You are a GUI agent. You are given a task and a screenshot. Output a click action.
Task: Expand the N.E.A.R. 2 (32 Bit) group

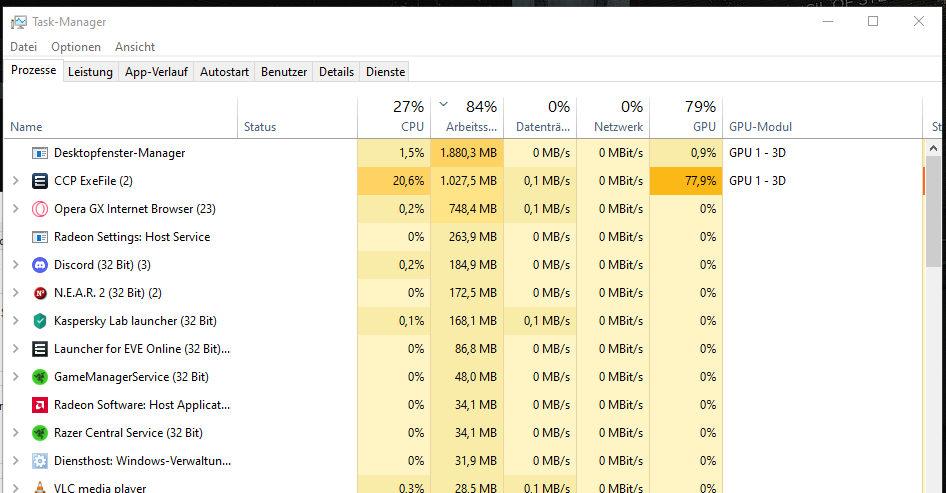(16, 293)
